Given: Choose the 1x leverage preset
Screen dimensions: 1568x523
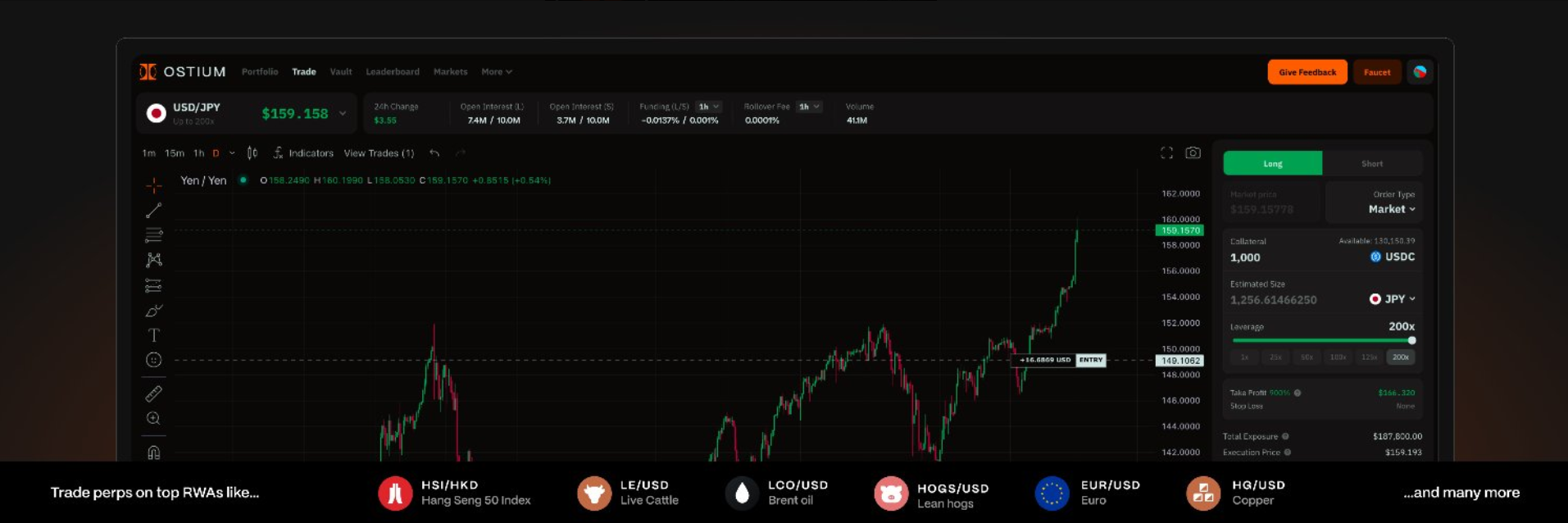Looking at the screenshot, I should (x=1244, y=357).
